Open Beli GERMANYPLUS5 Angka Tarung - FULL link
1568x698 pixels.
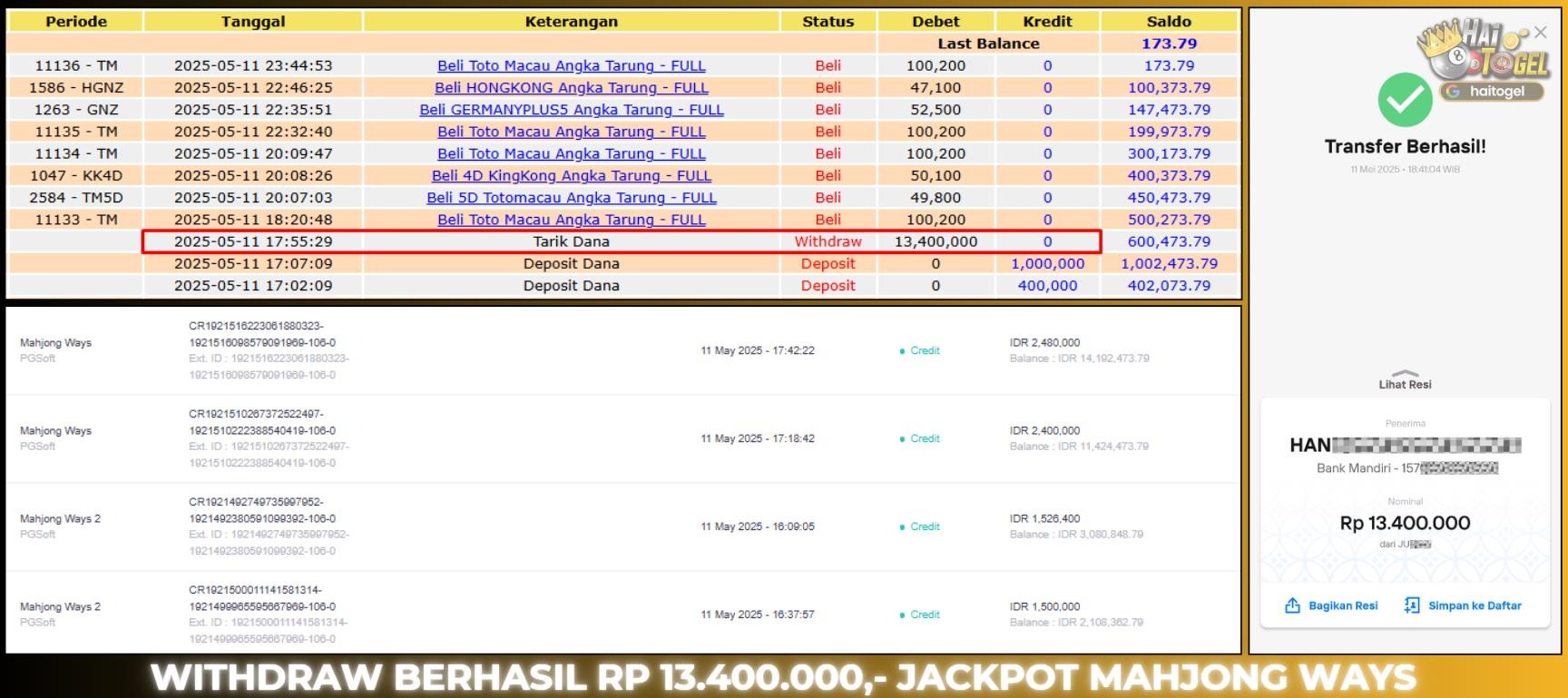click(x=571, y=109)
